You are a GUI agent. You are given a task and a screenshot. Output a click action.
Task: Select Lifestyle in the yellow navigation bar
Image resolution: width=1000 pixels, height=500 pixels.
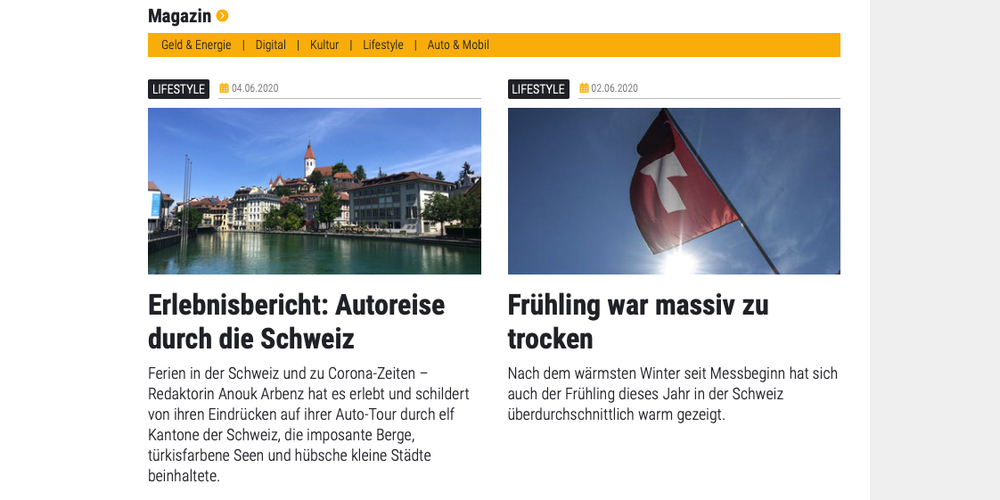(x=383, y=45)
